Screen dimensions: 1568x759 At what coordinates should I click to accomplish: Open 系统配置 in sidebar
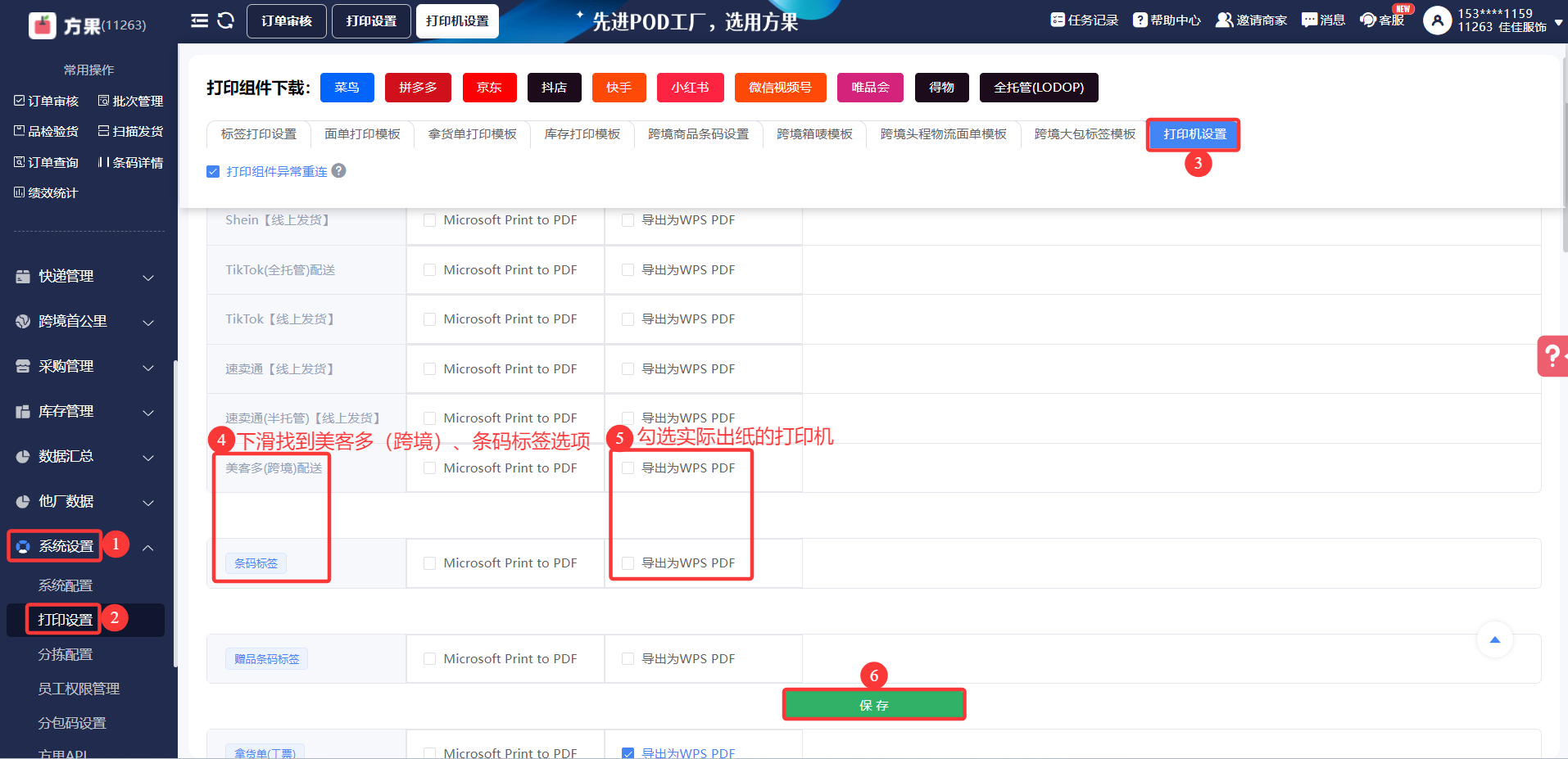(x=66, y=585)
